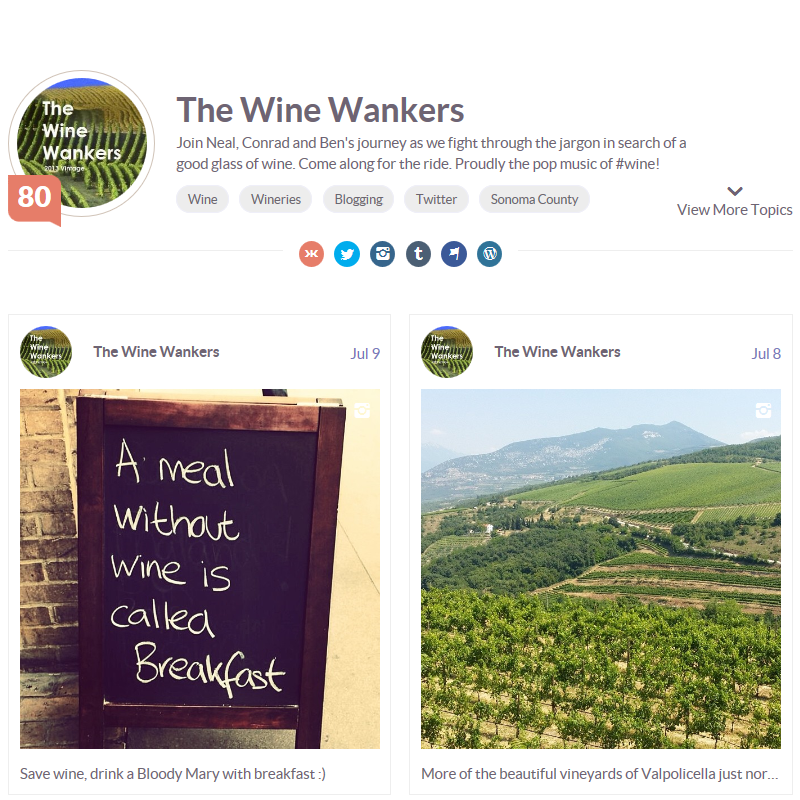Select the Blogging topic tag
The width and height of the screenshot is (800, 800).
[359, 199]
